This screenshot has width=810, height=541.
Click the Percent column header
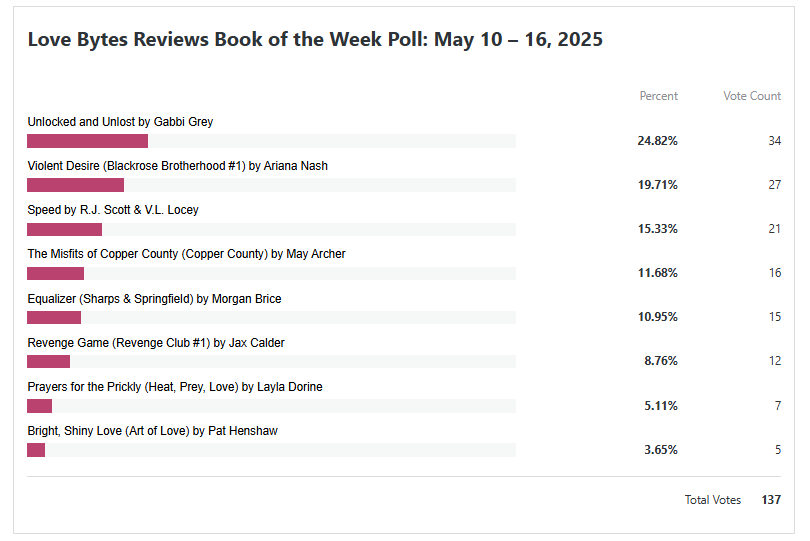pos(658,96)
